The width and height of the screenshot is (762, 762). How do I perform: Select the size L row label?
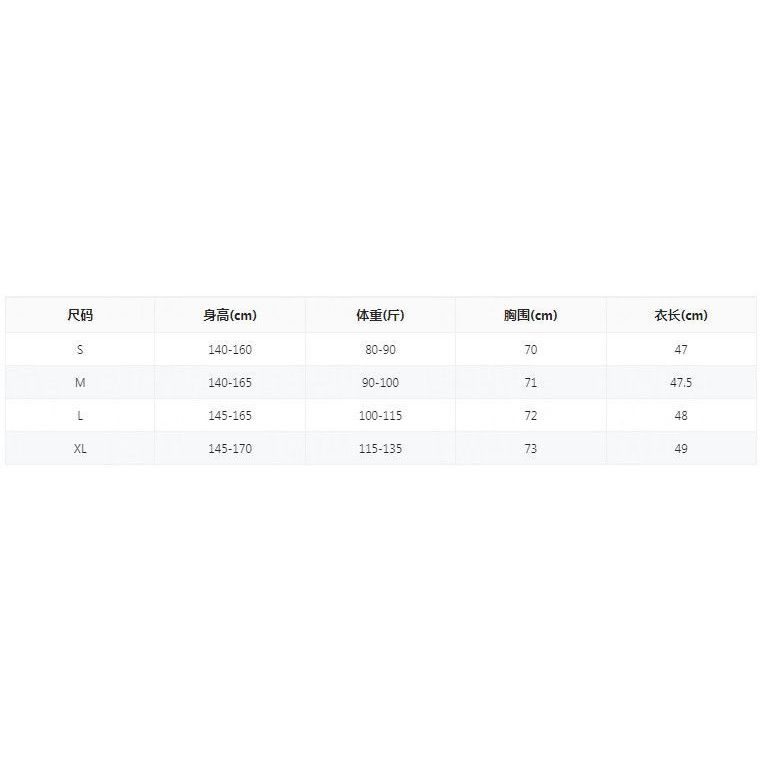pyautogui.click(x=80, y=416)
